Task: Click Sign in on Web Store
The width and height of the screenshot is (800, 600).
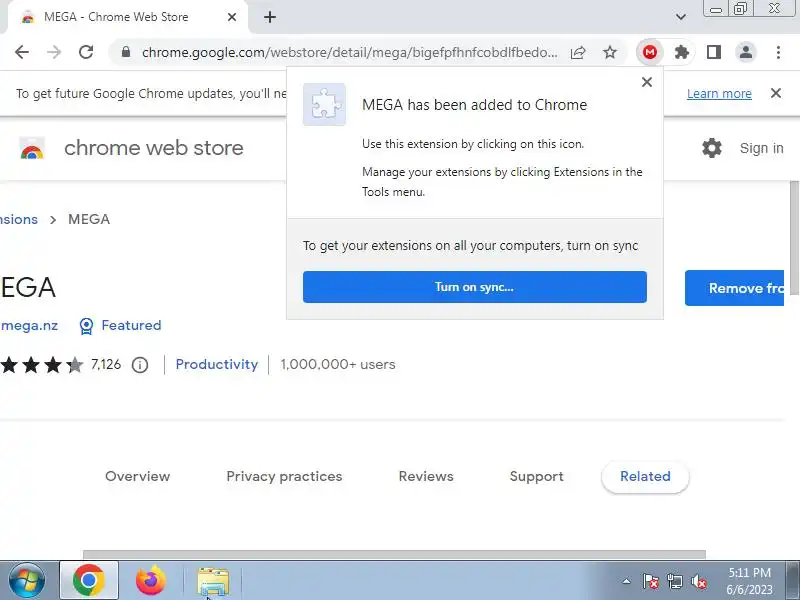Action: 761,148
